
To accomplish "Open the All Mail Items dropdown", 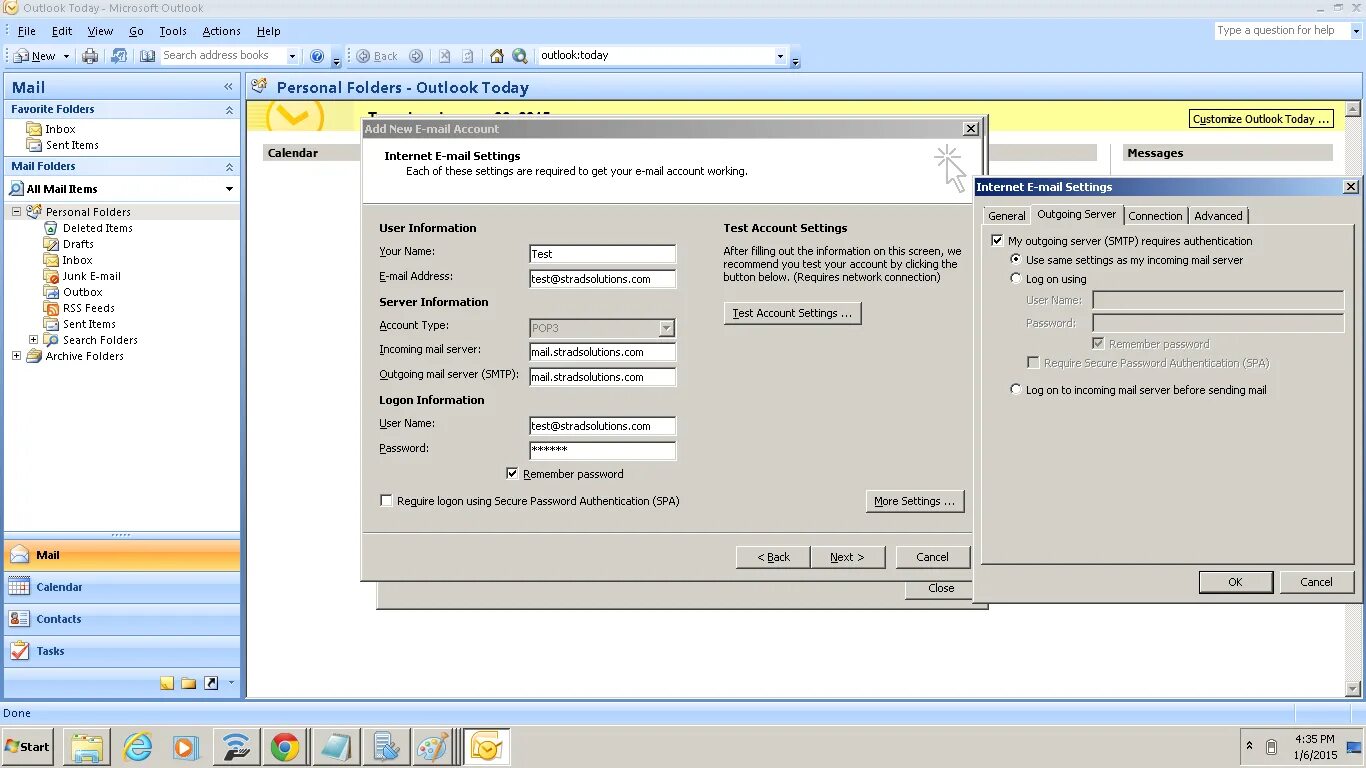I will tap(229, 189).
